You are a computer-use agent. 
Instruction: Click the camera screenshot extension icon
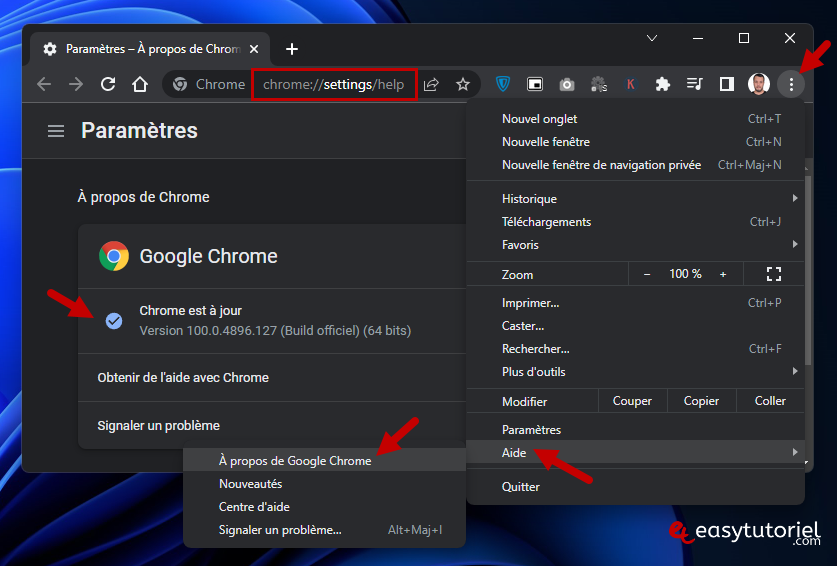click(x=567, y=84)
